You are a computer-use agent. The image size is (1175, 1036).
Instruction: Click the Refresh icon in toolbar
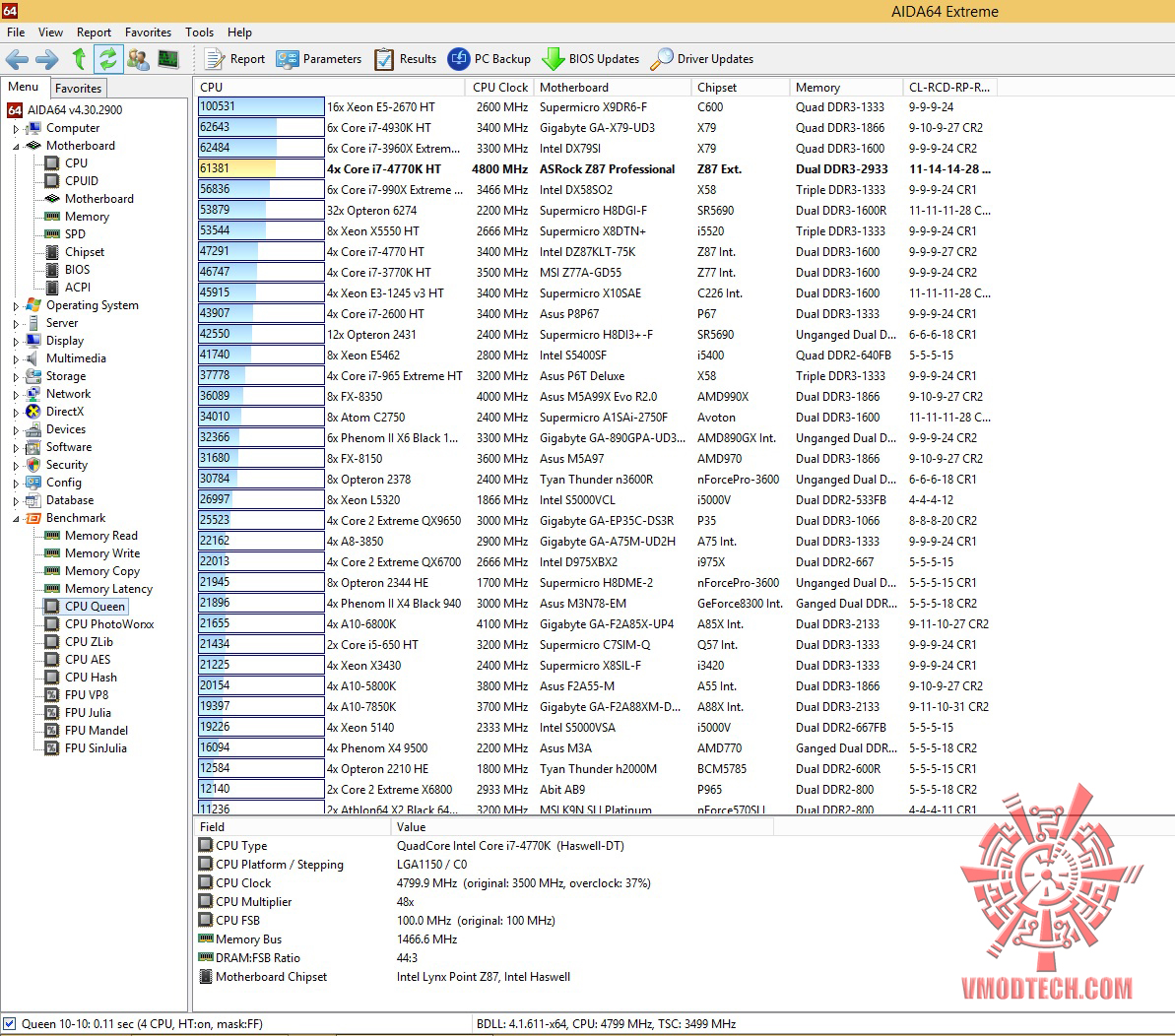(x=108, y=58)
